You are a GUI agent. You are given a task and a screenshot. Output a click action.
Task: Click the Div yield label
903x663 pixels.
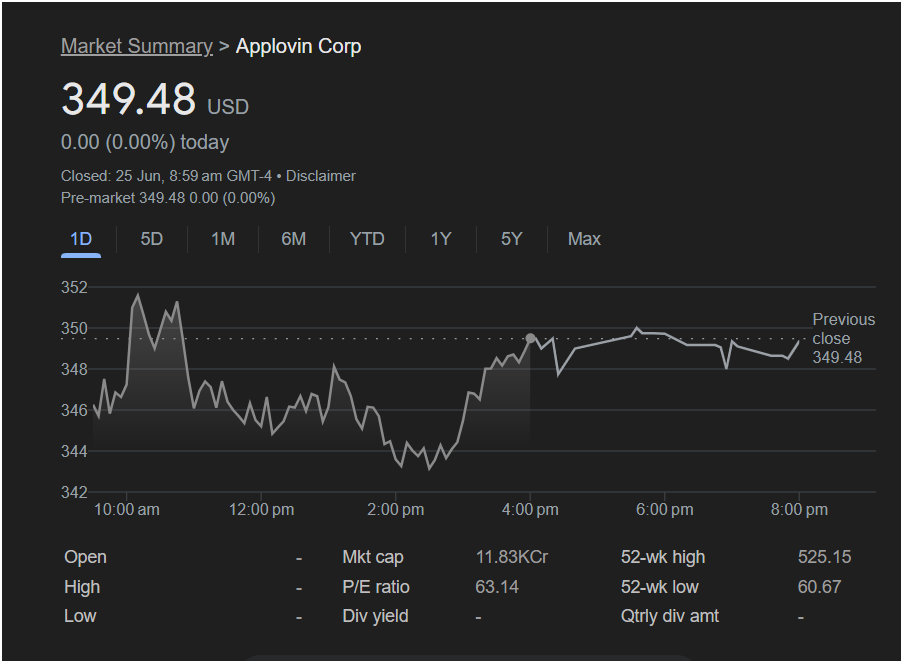click(x=375, y=616)
